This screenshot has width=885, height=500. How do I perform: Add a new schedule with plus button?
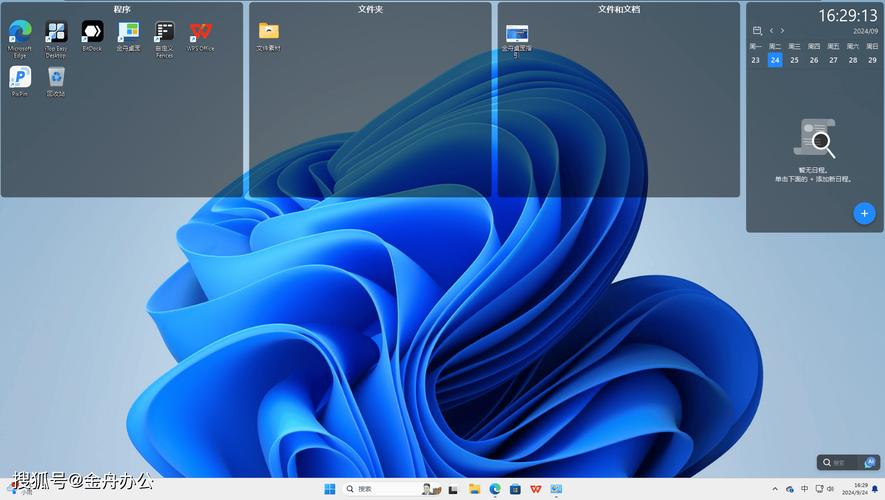click(864, 213)
